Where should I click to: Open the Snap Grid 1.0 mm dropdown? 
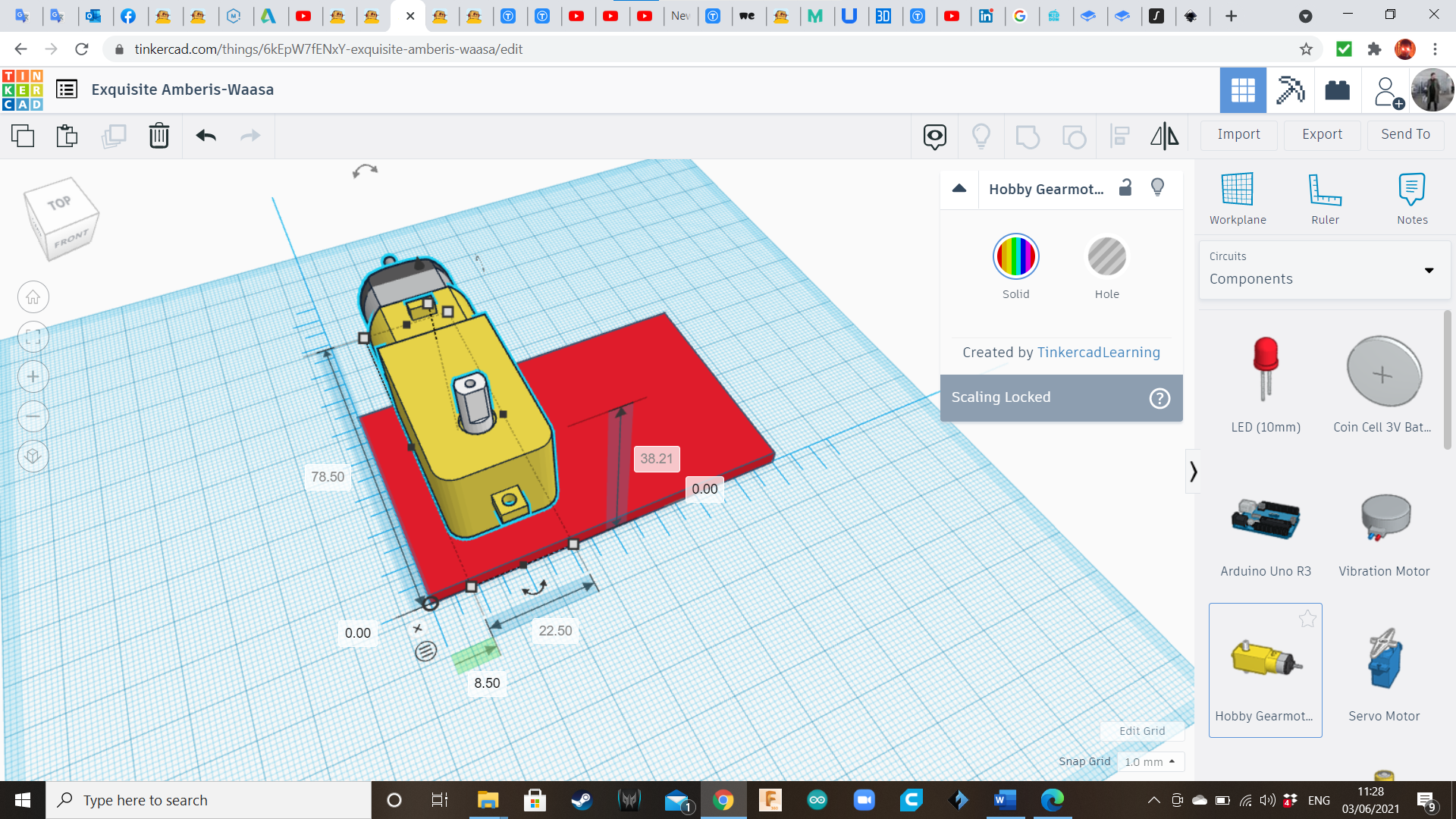[x=1150, y=761]
